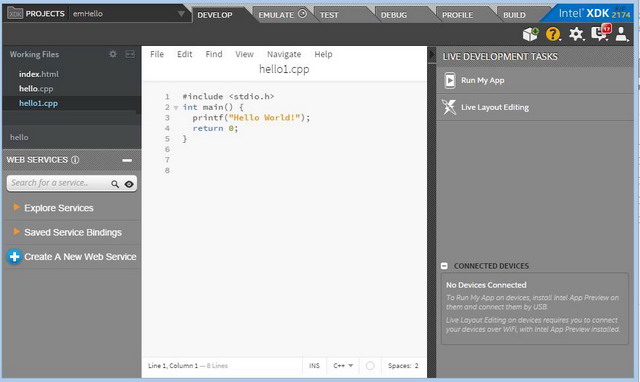Switch to the PROFILE tab

click(x=458, y=15)
